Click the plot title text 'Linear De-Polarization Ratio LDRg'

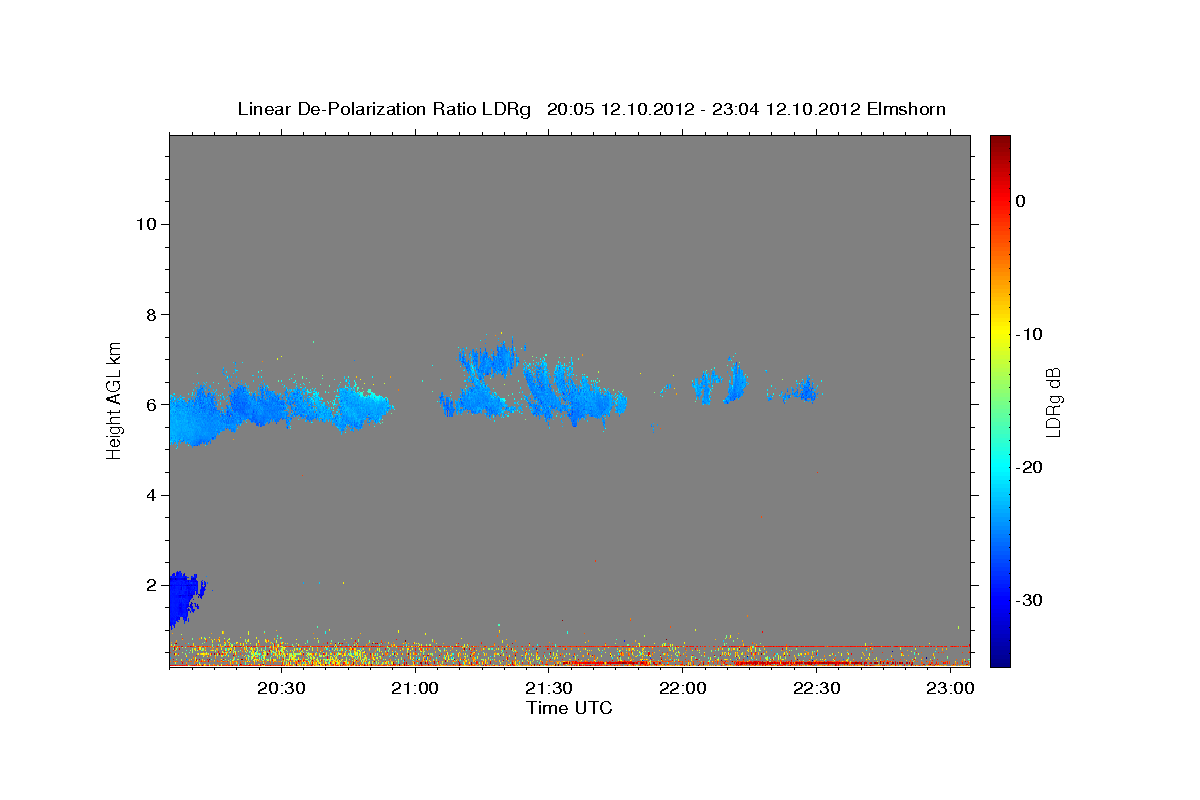pos(384,109)
